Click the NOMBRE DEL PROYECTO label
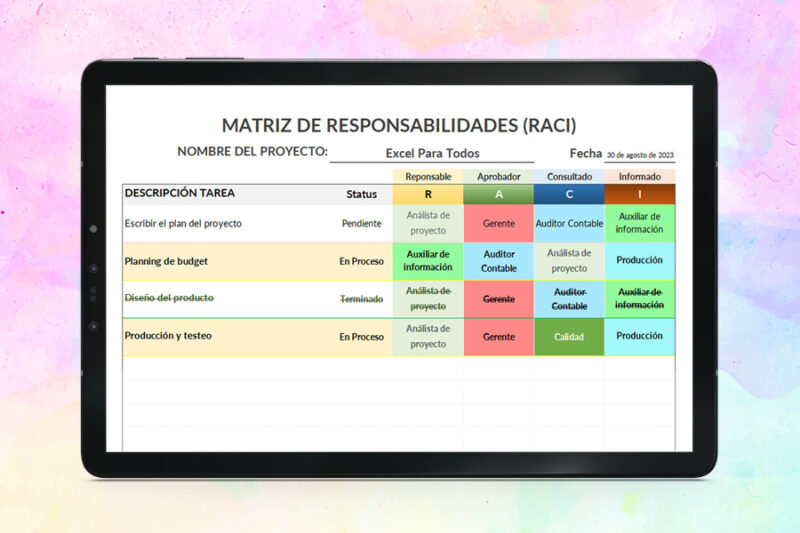 [x=252, y=151]
